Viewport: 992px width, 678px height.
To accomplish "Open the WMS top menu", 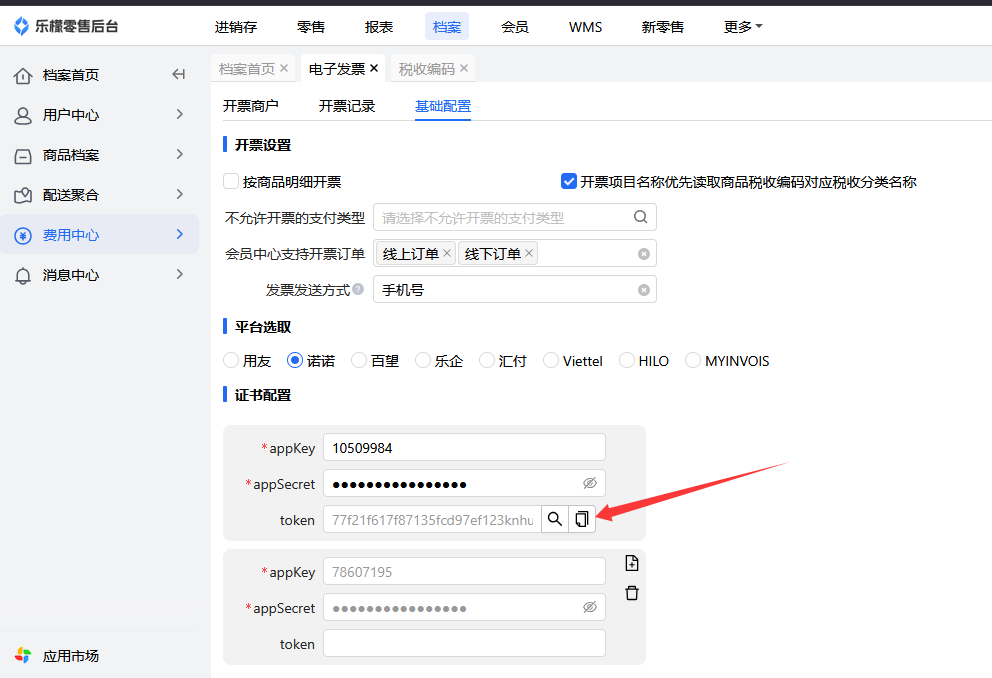I will (x=585, y=27).
